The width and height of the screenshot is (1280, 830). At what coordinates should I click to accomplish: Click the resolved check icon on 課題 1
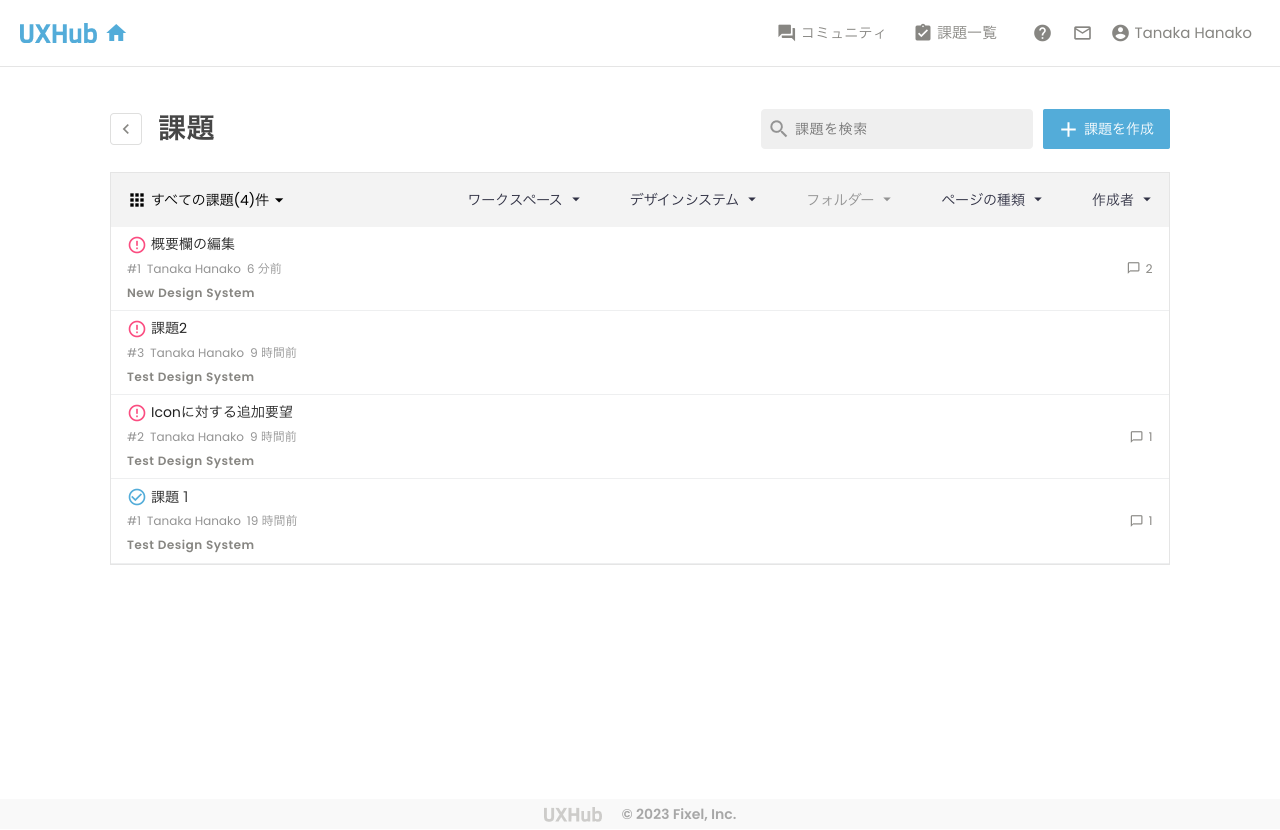(x=136, y=496)
